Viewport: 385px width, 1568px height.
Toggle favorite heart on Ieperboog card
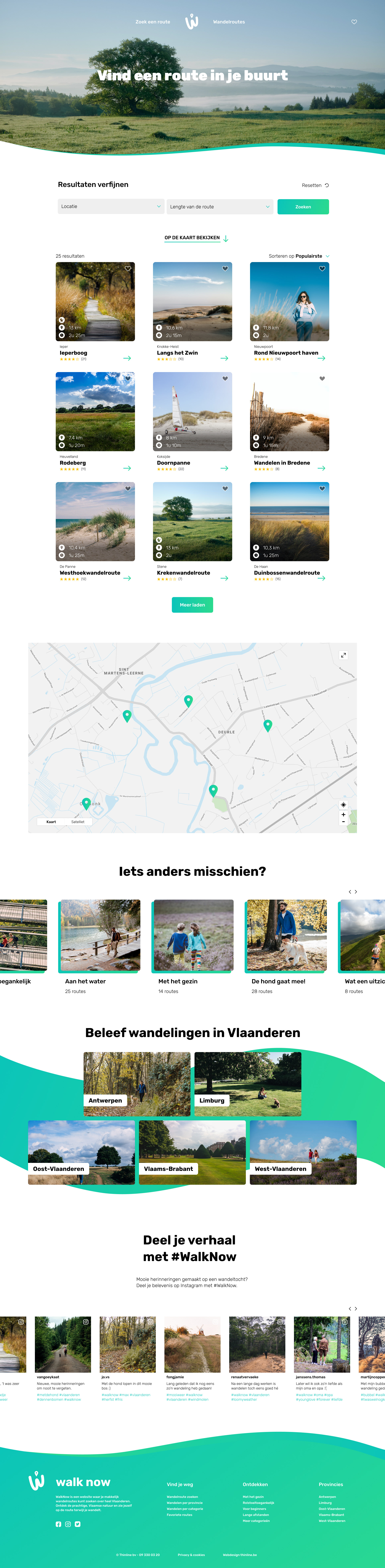coord(128,268)
